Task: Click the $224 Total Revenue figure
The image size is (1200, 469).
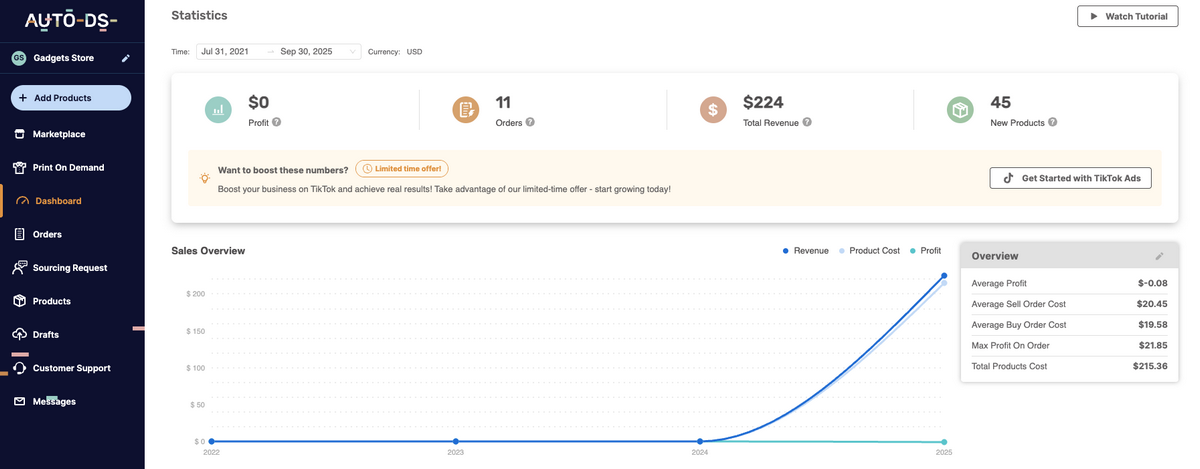Action: pos(763,102)
